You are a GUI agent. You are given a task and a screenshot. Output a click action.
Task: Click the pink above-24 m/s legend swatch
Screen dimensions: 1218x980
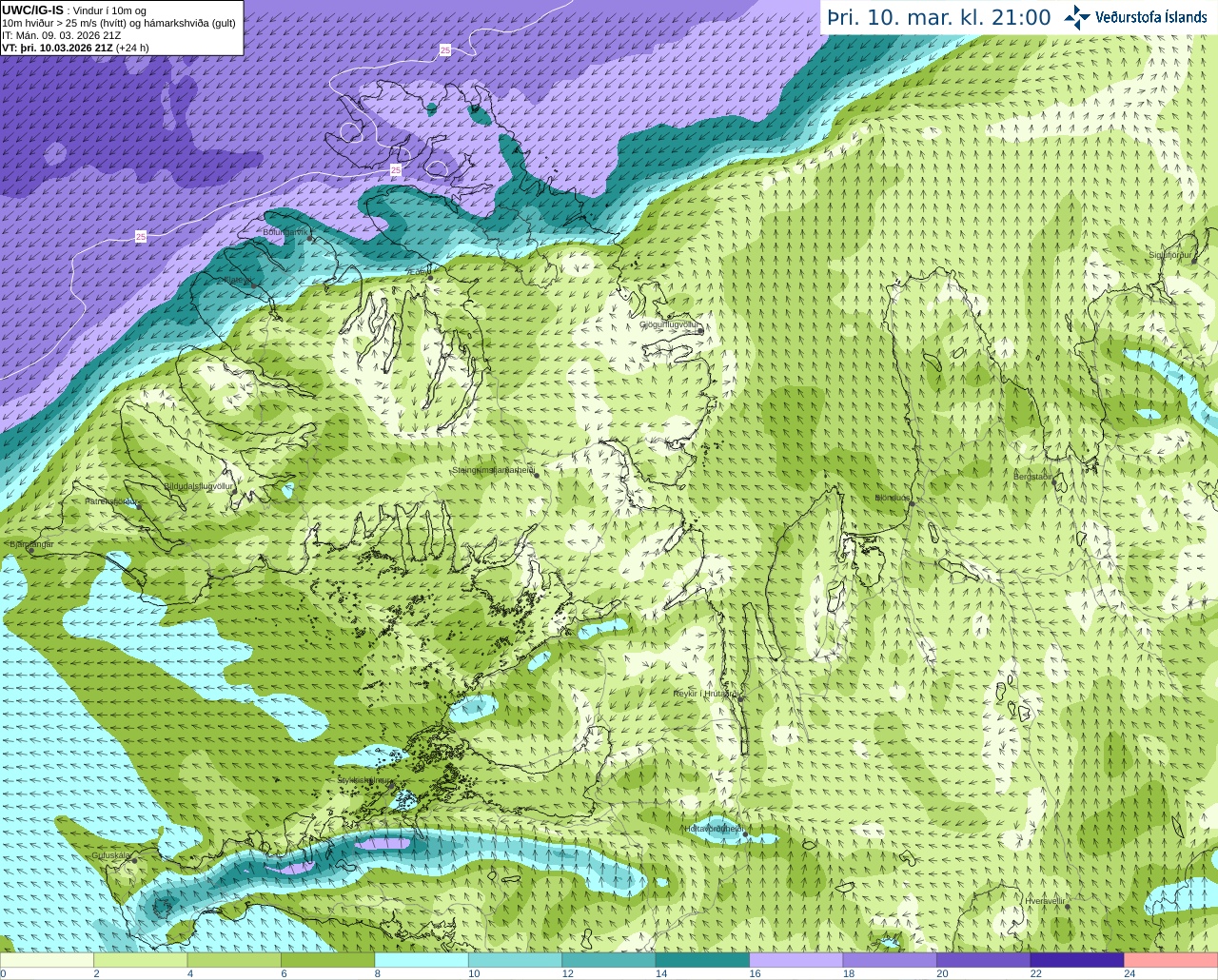[x=1170, y=960]
